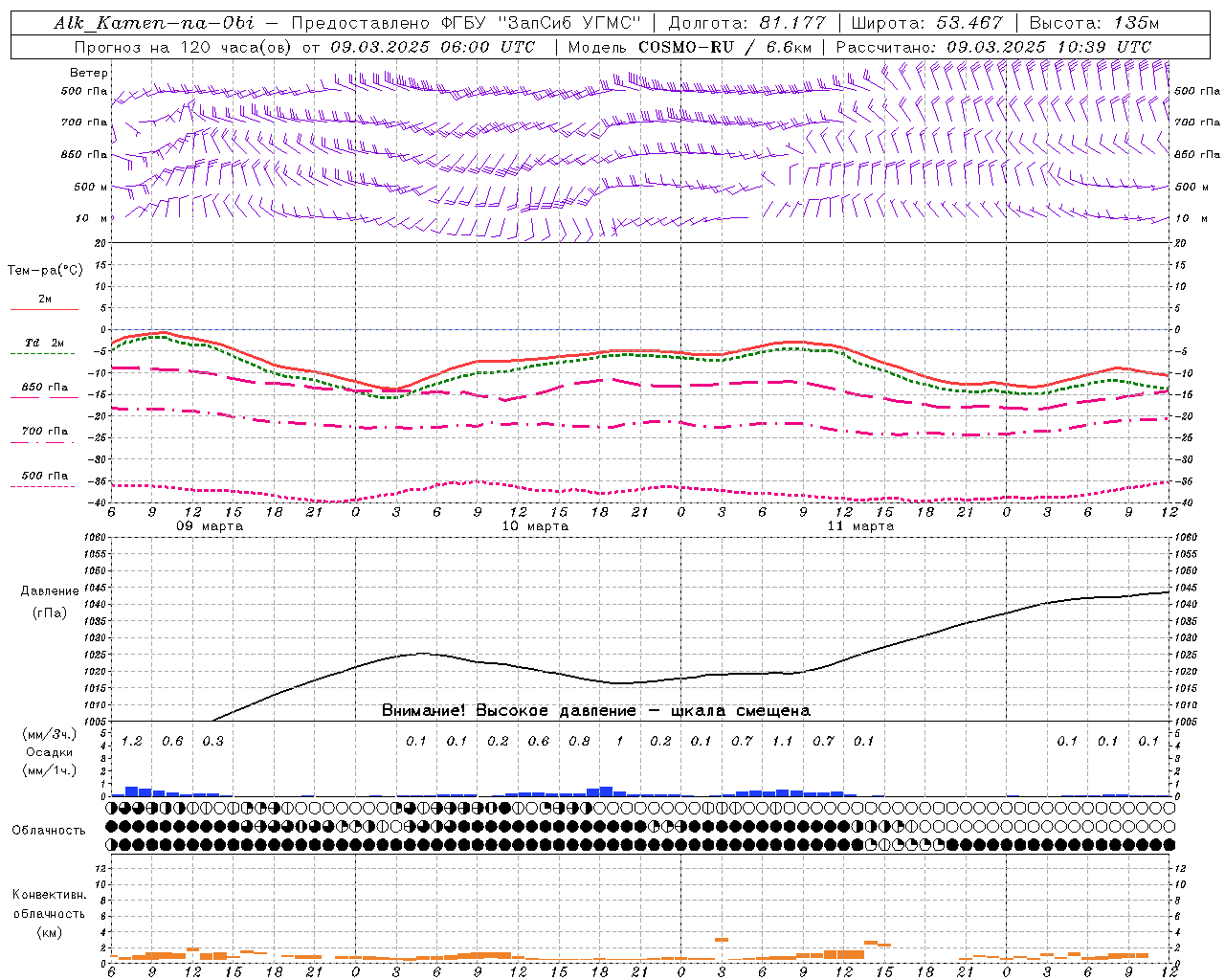The width and height of the screenshot is (1225, 980).
Task: Click the Тем-ра(°C) temperature panel label
Action: 45,271
